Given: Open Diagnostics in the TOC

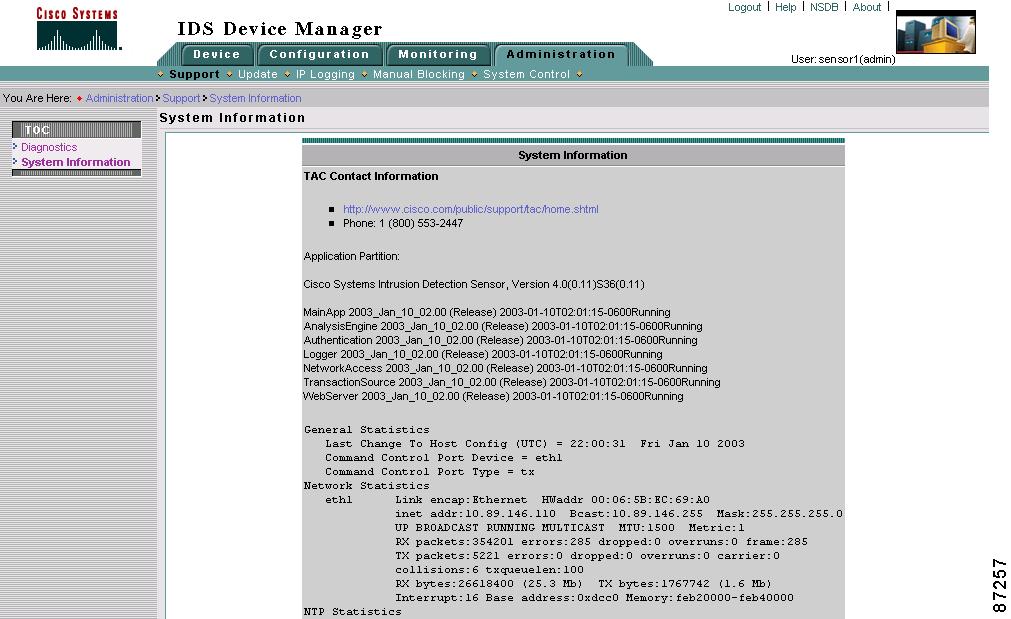Looking at the screenshot, I should (49, 147).
